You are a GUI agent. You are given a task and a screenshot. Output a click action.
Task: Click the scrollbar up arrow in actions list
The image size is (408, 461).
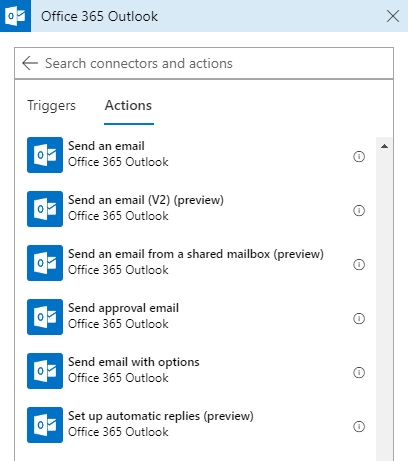pos(384,146)
